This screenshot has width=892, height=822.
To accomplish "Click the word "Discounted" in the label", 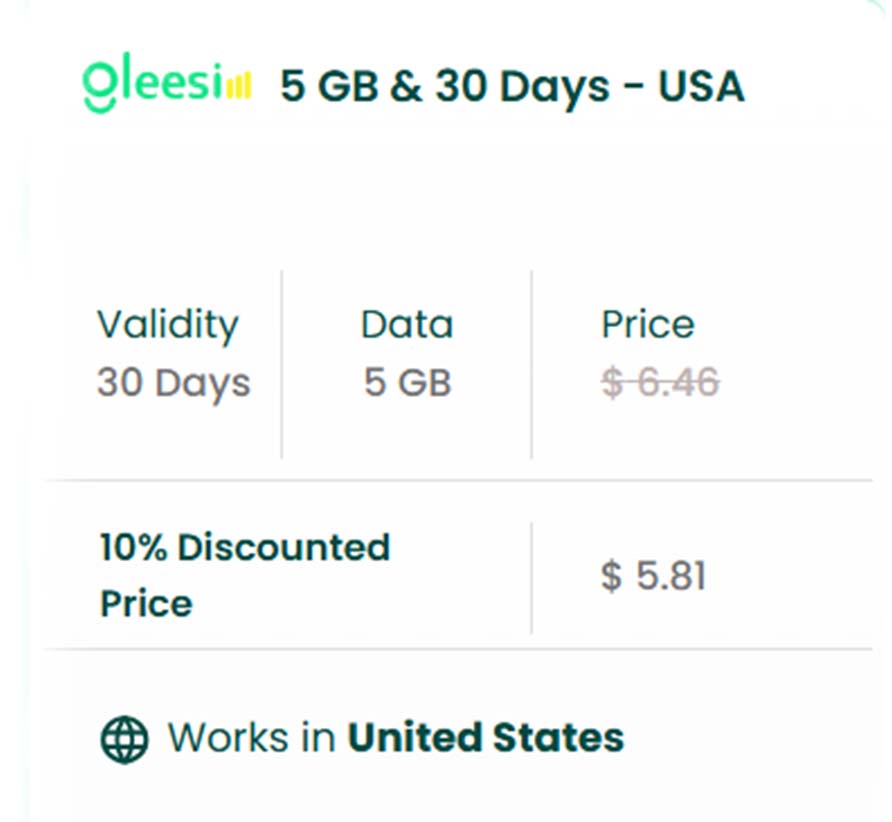I will coord(284,547).
